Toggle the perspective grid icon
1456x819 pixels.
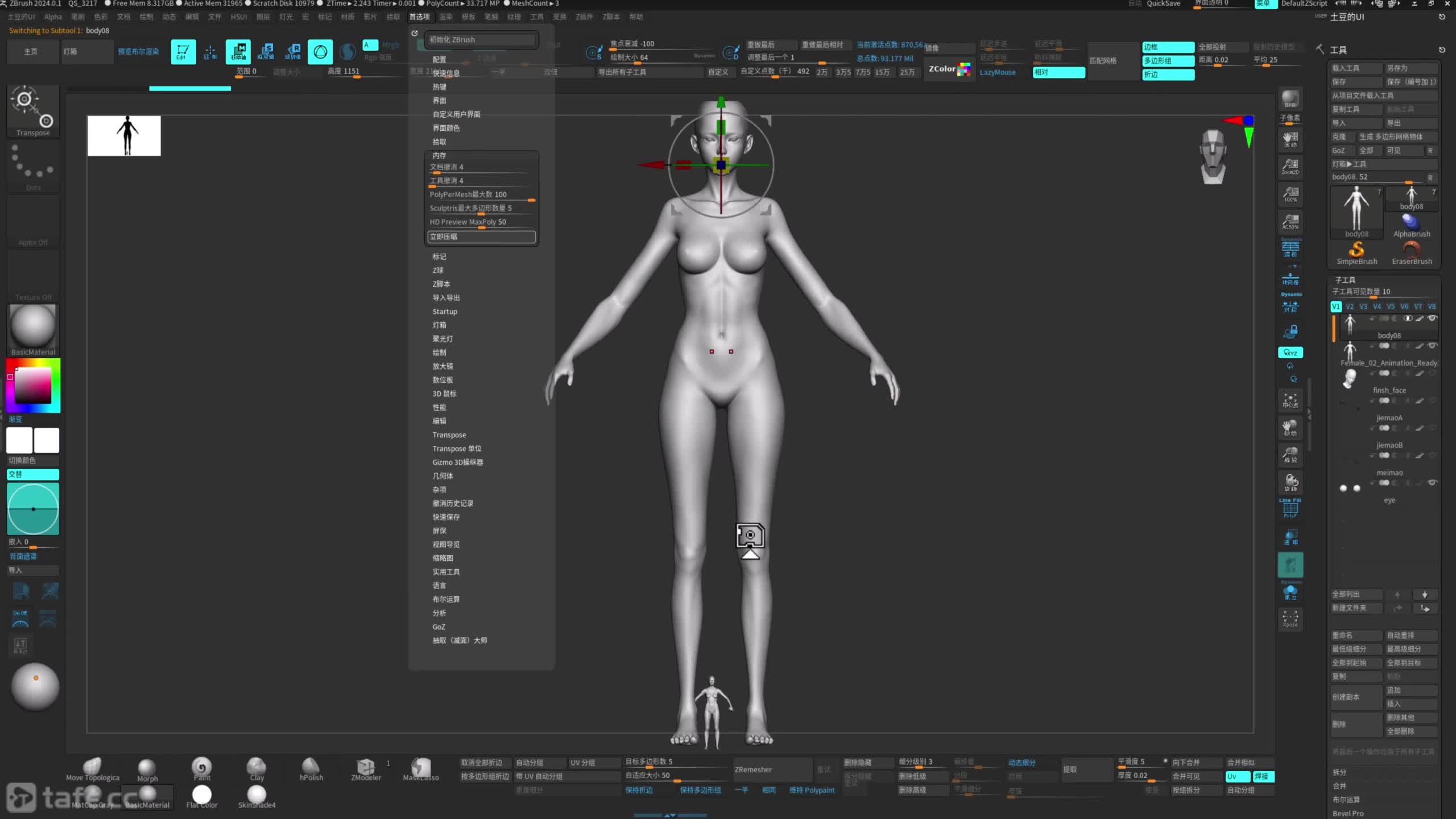pyautogui.click(x=1290, y=249)
